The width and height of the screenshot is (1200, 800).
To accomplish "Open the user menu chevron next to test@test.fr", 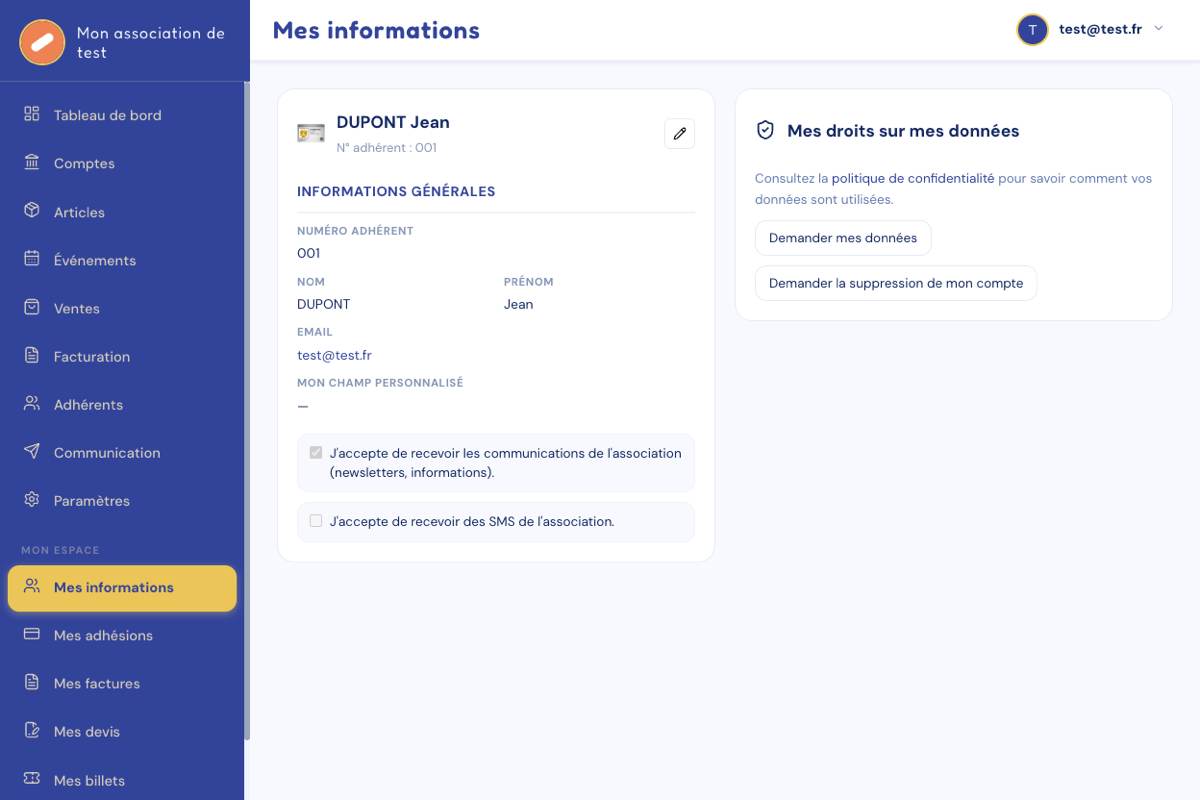I will tap(1159, 29).
